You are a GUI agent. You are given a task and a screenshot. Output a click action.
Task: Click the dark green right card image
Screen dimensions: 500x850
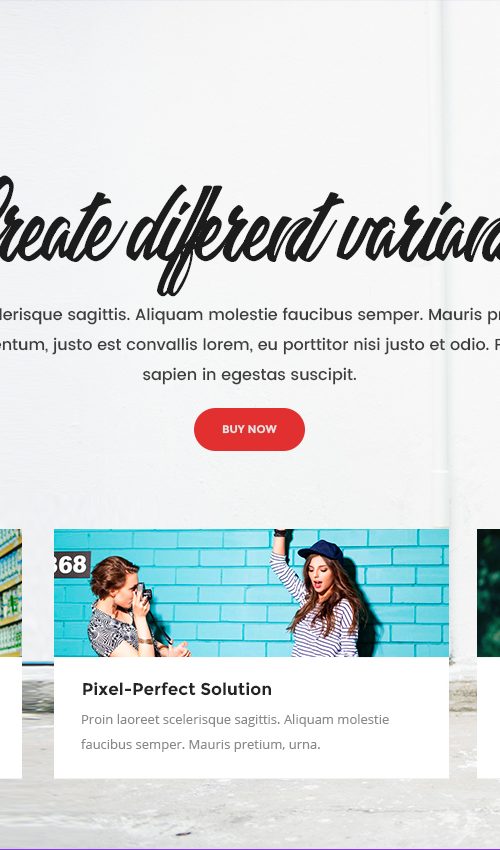click(489, 593)
